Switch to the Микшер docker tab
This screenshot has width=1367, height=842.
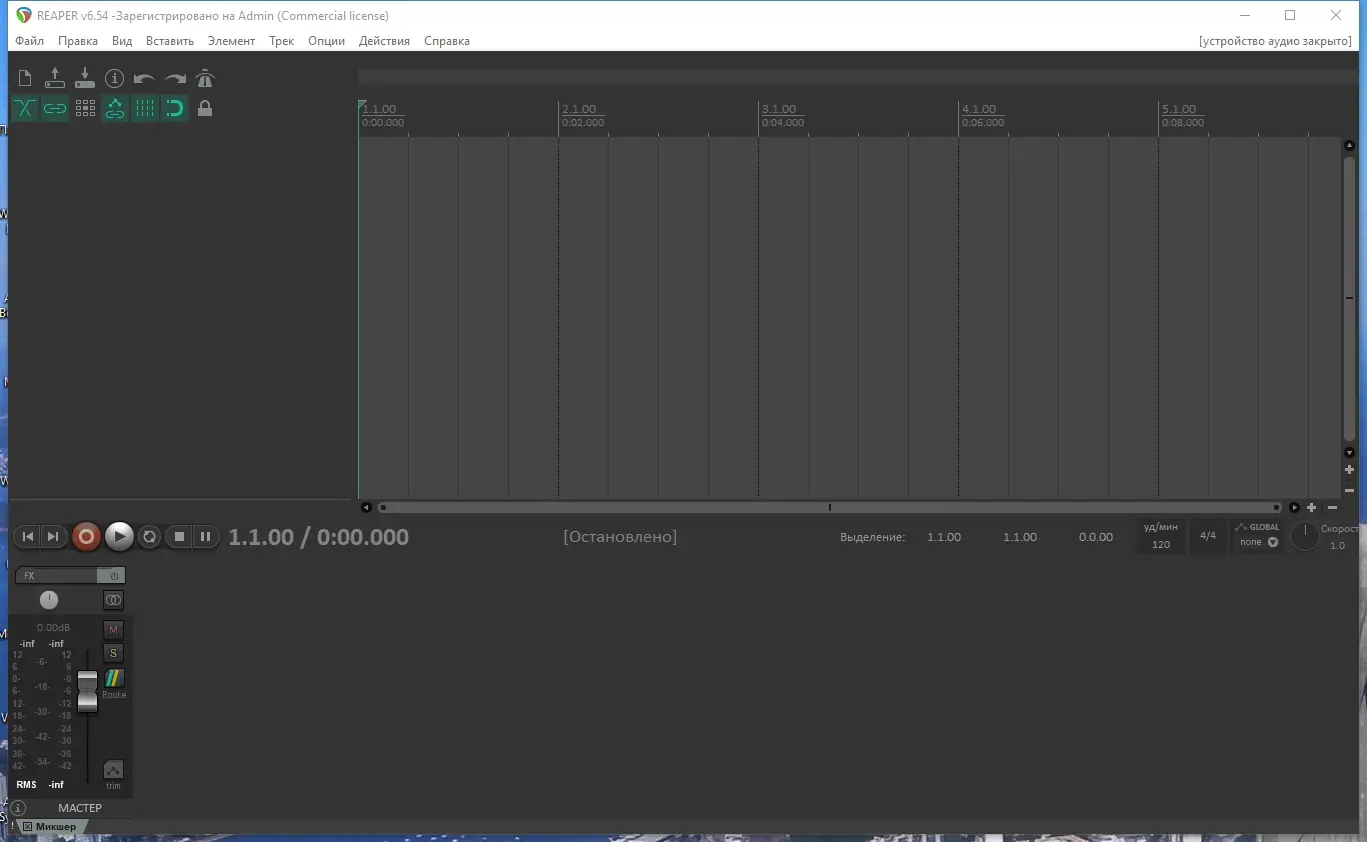click(56, 827)
